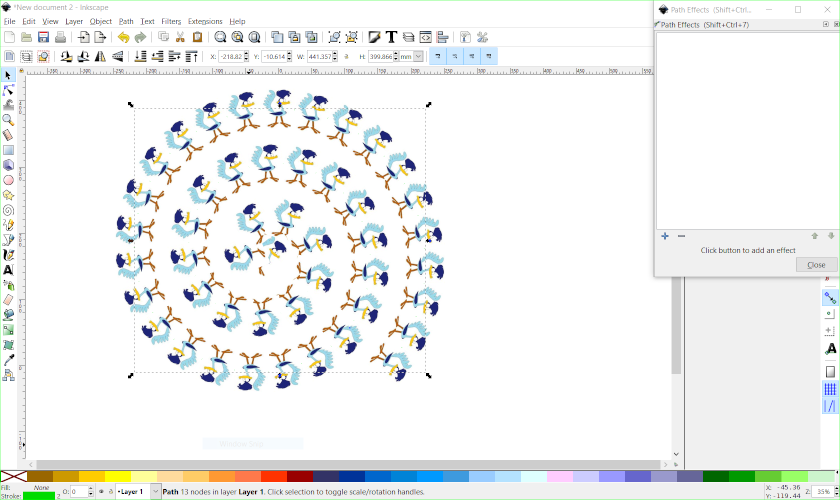Viewport: 840px width, 500px height.
Task: Click the Y coordinate input field
Action: pyautogui.click(x=274, y=56)
